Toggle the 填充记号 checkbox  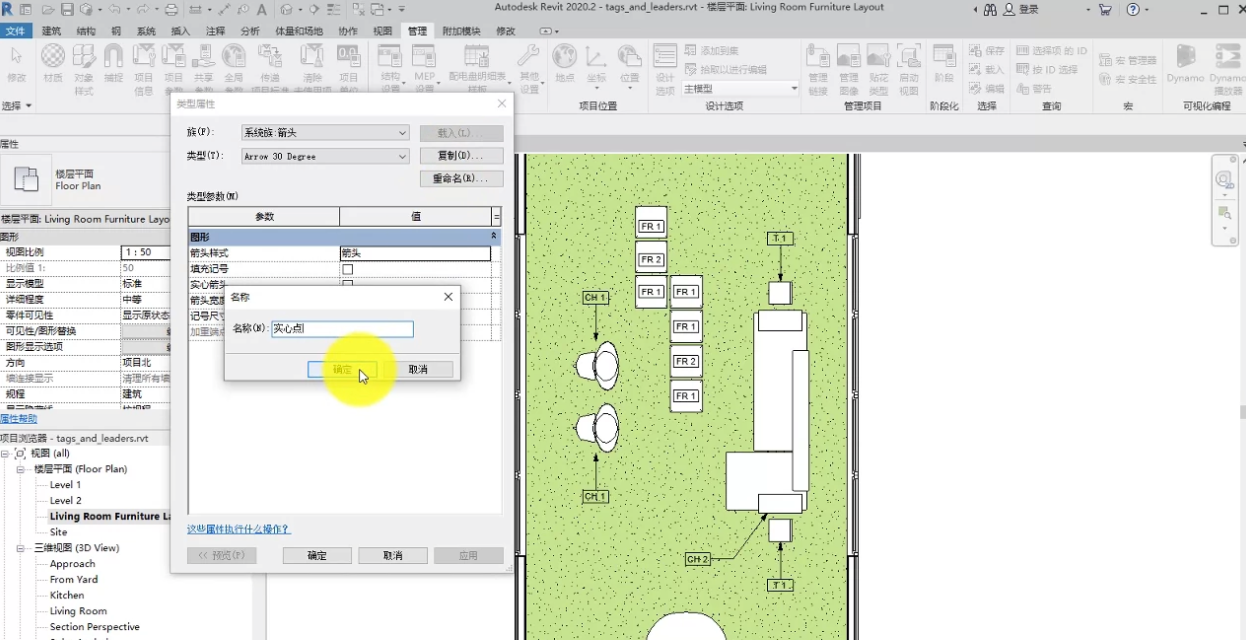(348, 269)
